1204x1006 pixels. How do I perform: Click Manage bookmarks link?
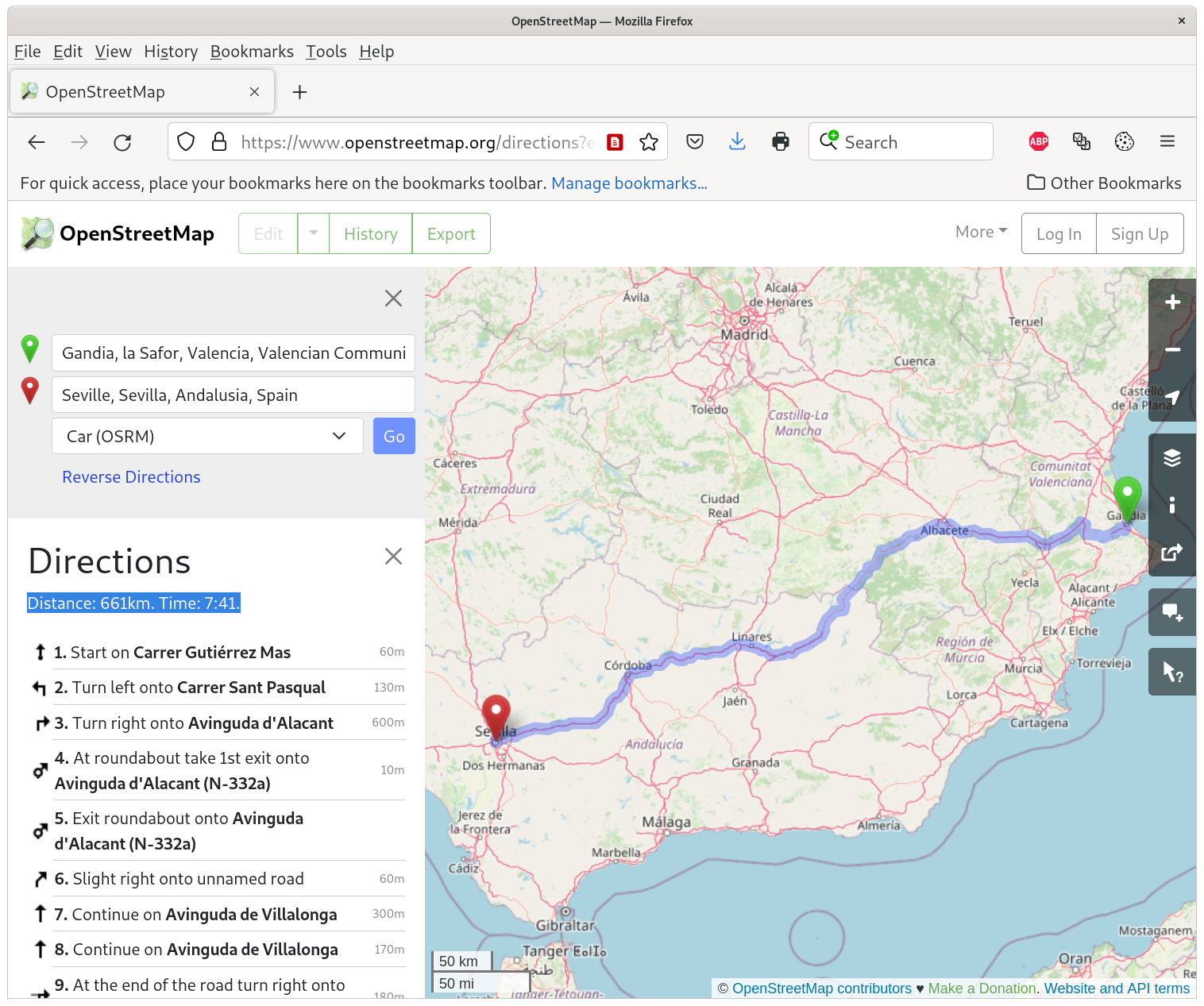point(629,183)
